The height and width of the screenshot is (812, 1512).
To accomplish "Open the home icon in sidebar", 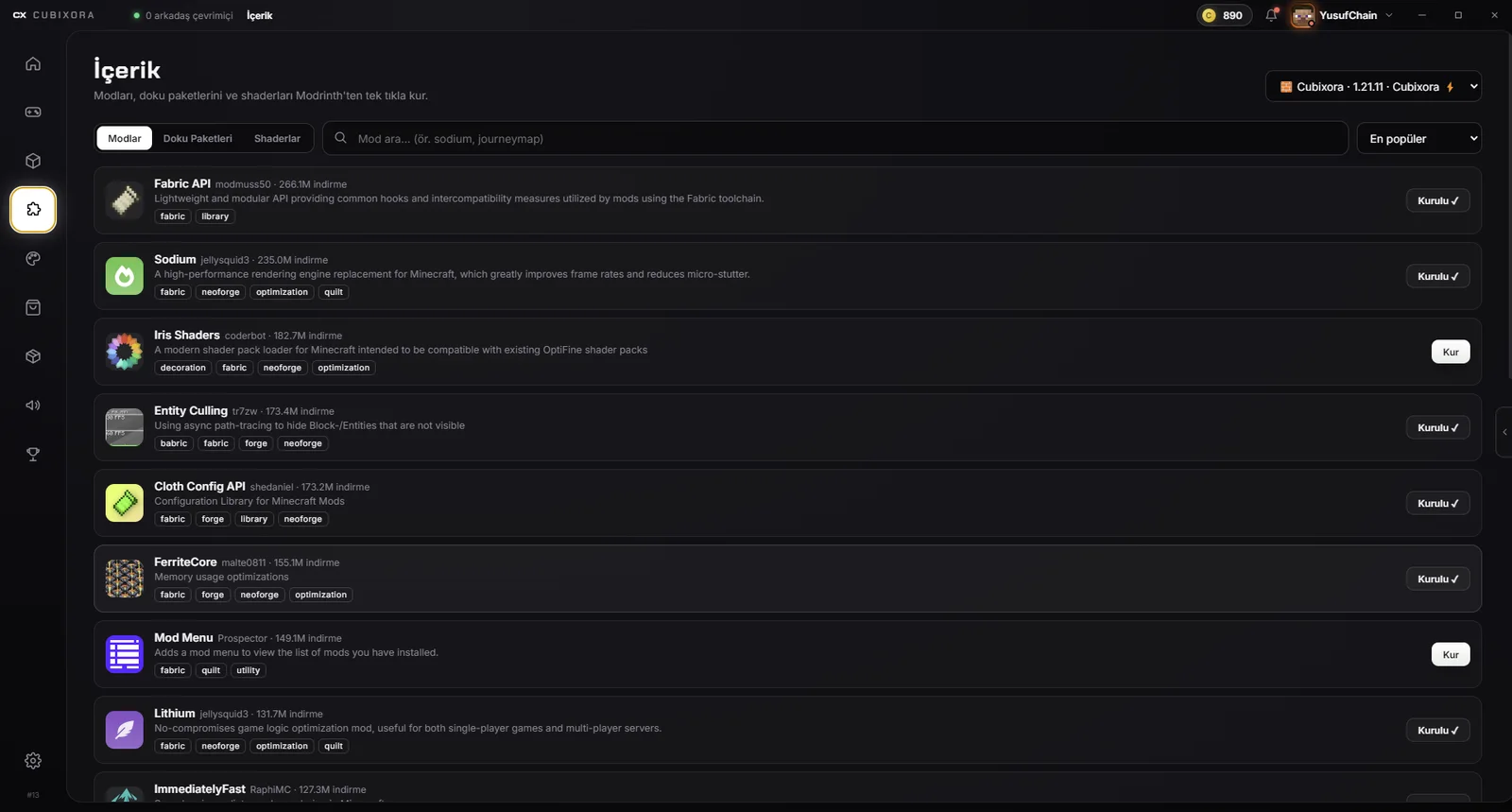I will click(x=33, y=63).
